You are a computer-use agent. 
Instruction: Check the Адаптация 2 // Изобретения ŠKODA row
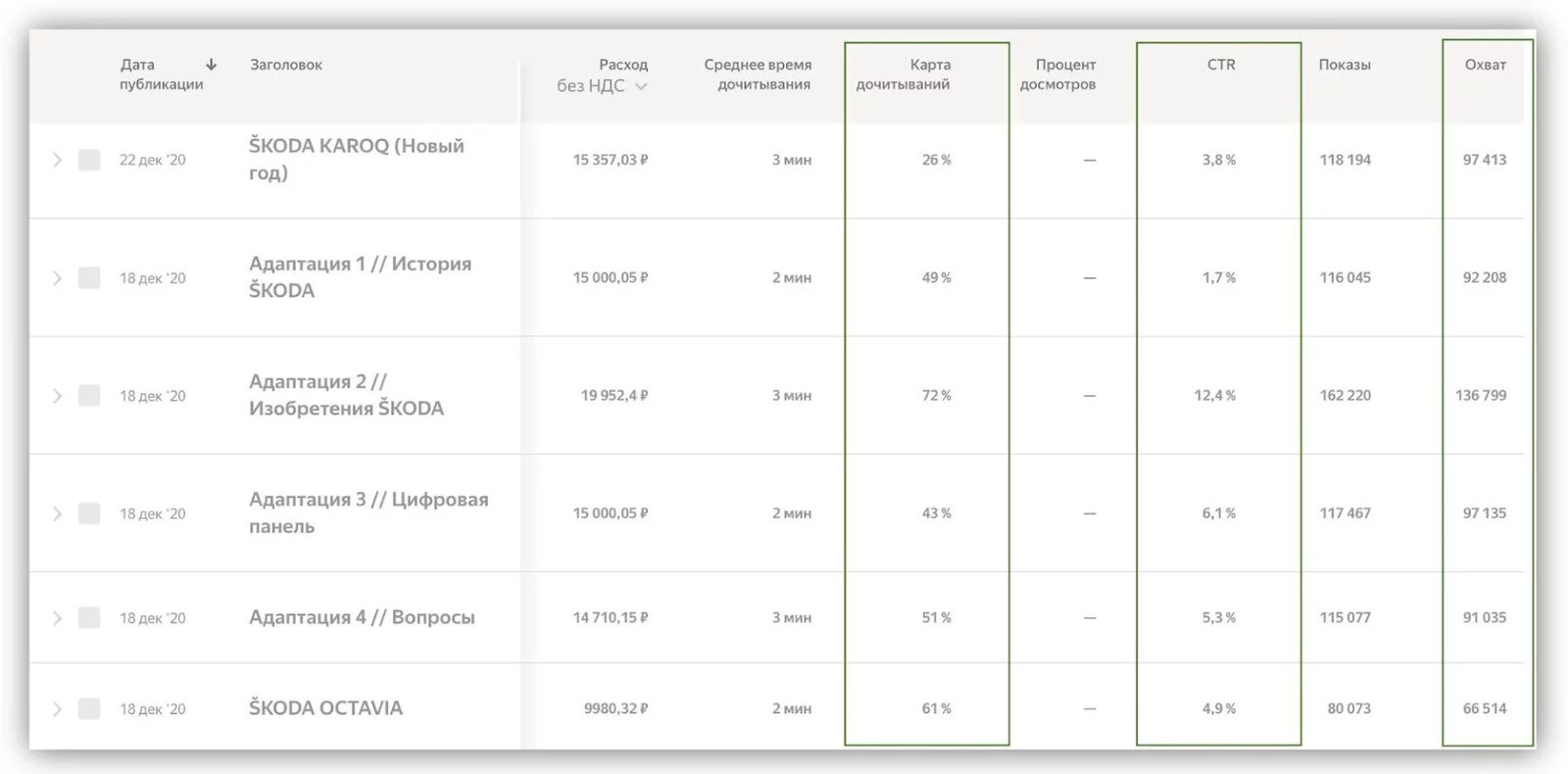(89, 396)
